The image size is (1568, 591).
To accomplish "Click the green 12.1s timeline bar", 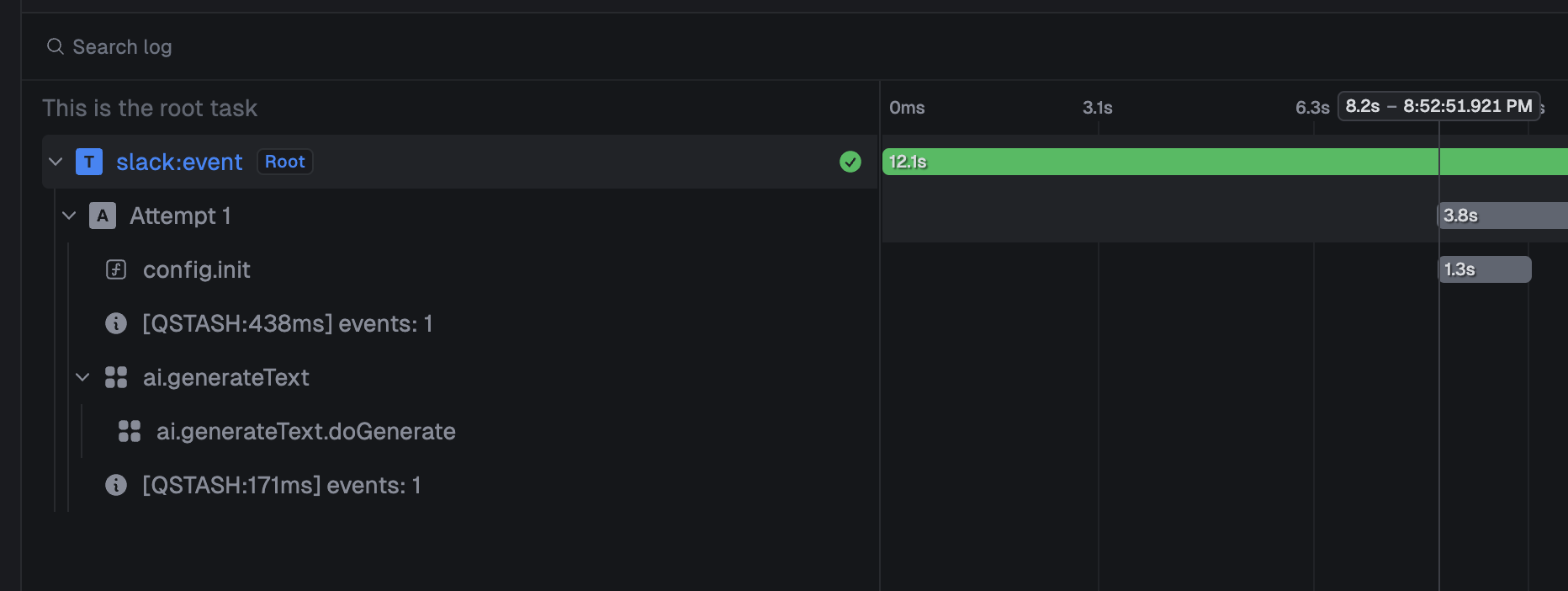I will (1225, 162).
